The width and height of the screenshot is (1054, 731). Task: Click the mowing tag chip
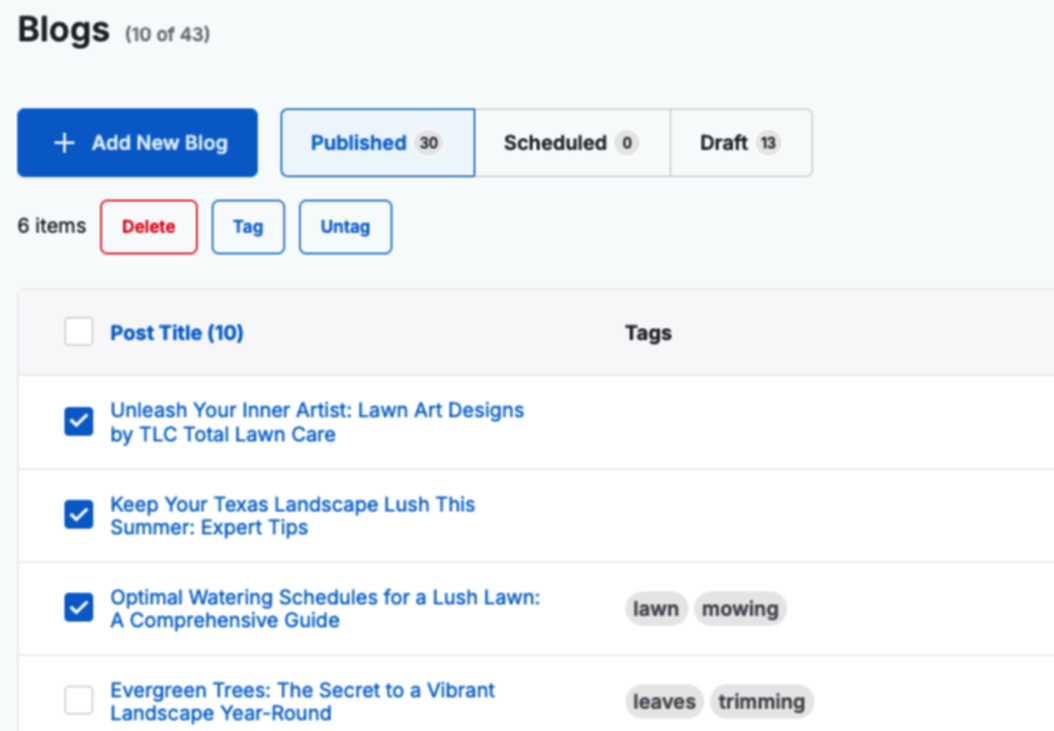pyautogui.click(x=740, y=609)
